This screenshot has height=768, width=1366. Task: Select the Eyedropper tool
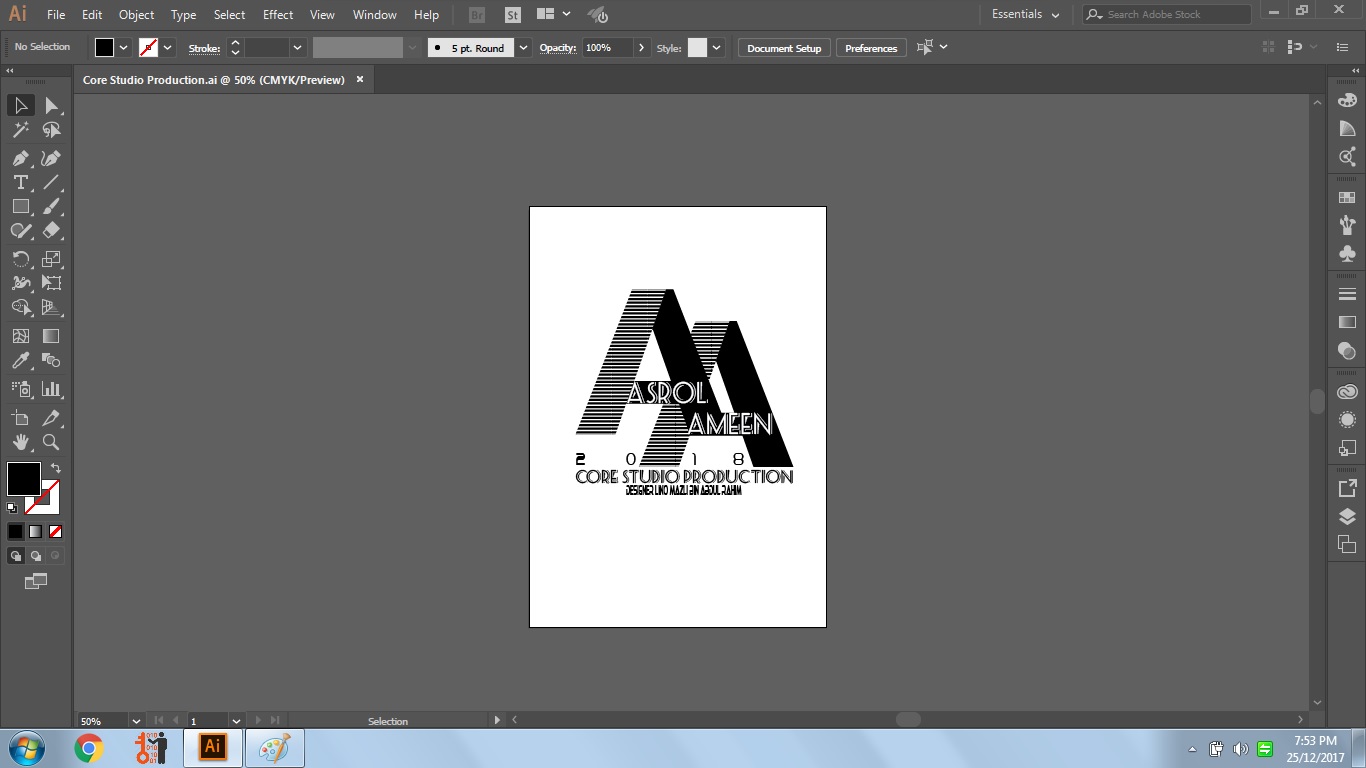tap(20, 360)
